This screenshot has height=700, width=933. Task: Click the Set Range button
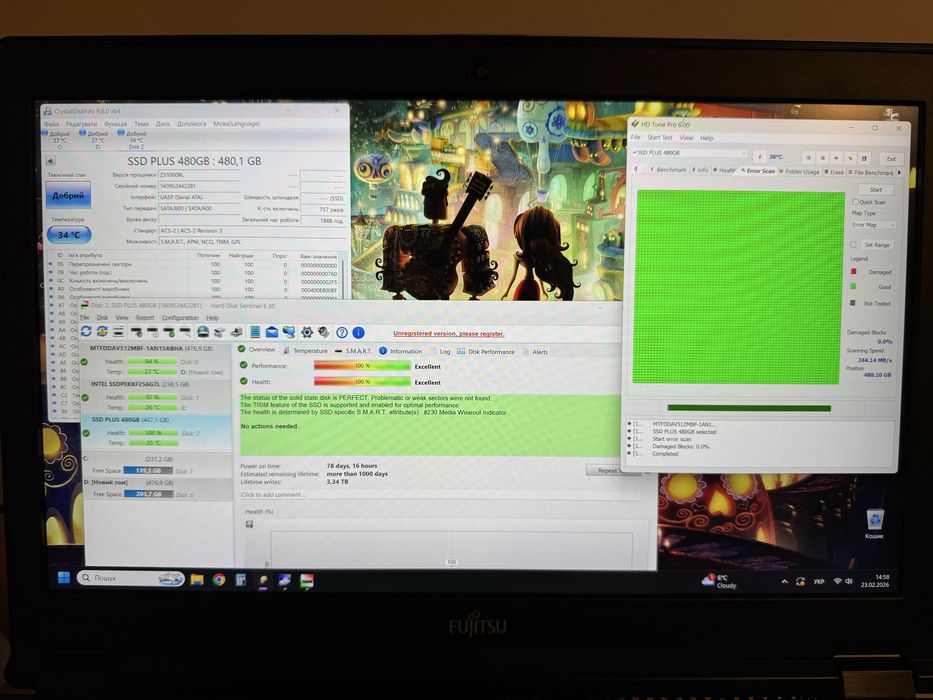pos(876,245)
